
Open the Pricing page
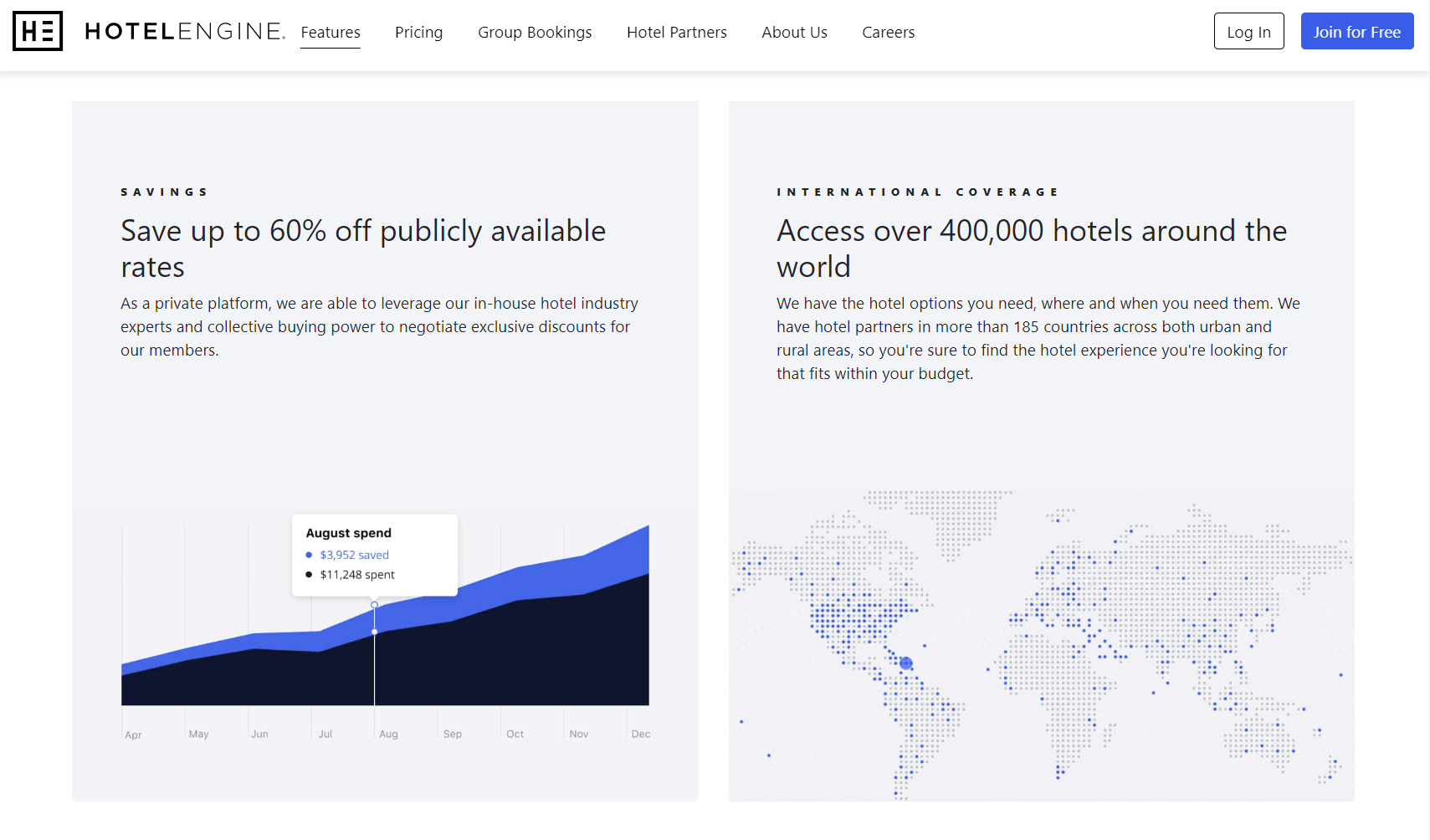[x=418, y=33]
